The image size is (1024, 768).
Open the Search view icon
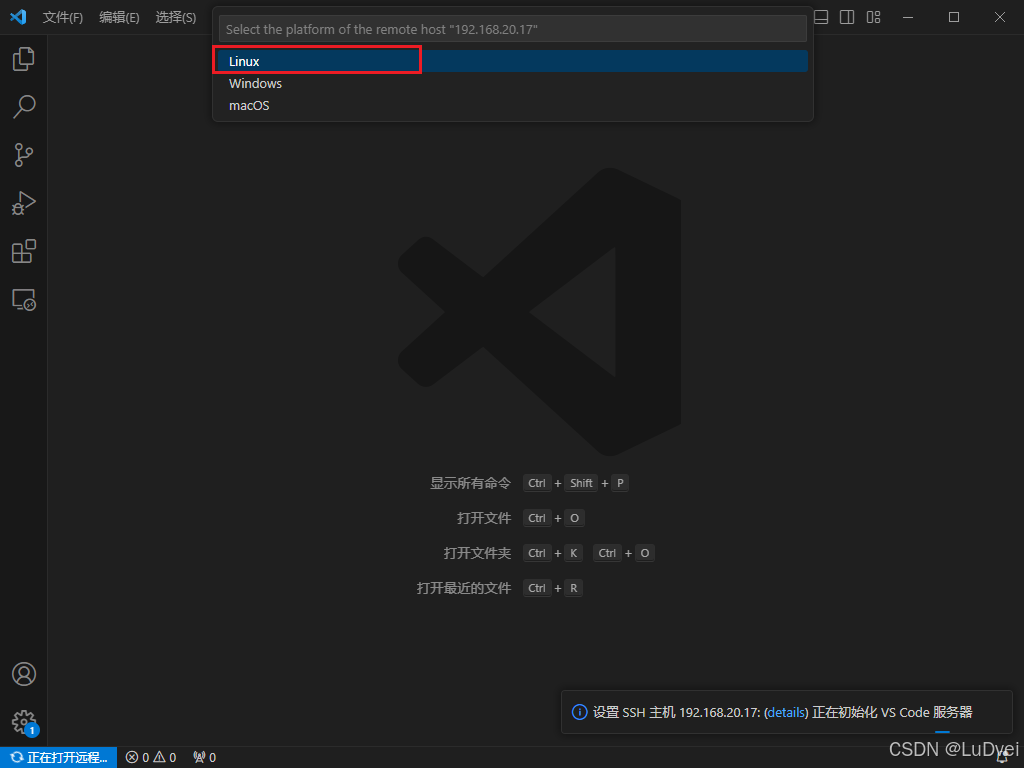pyautogui.click(x=24, y=106)
